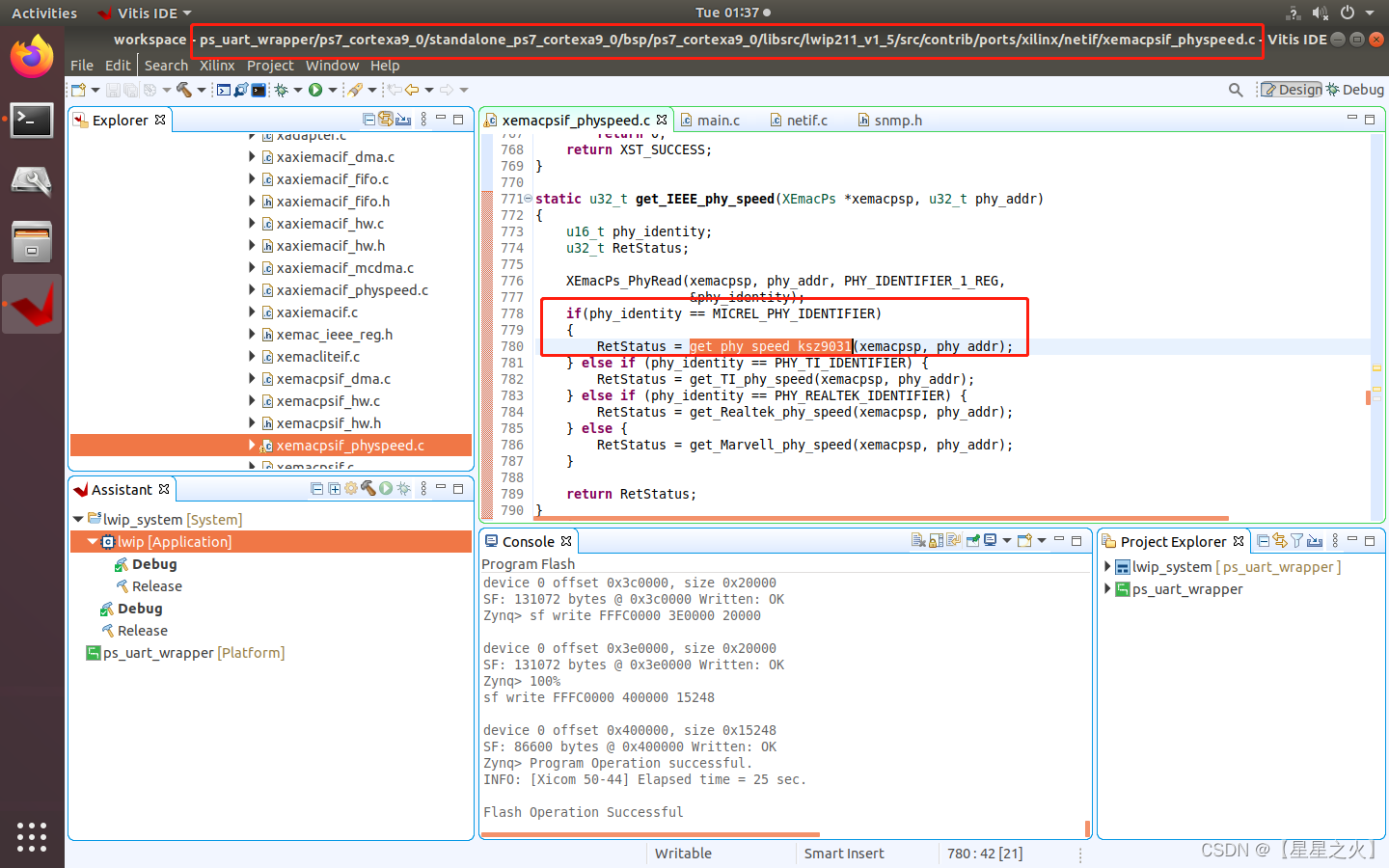The image size is (1389, 868).
Task: Clear the Console with the clear icon
Action: tap(918, 540)
